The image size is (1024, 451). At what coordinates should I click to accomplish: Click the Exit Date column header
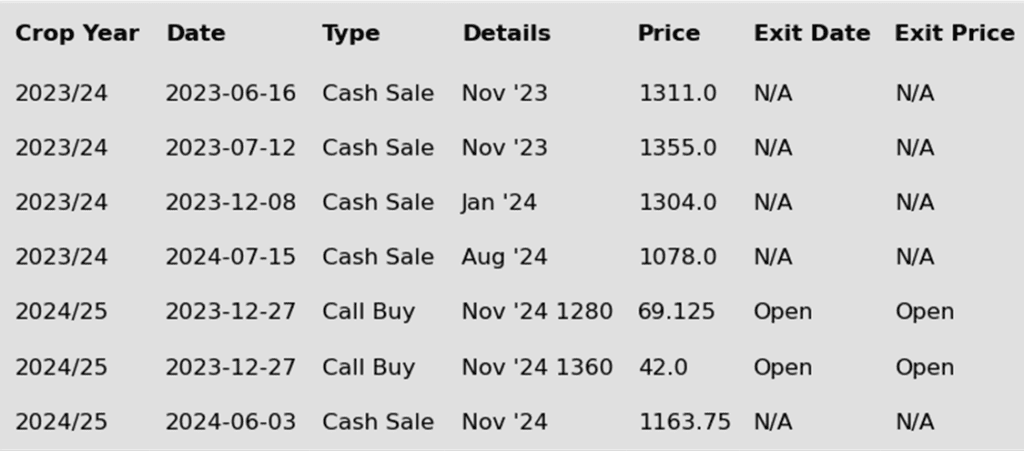[x=812, y=33]
